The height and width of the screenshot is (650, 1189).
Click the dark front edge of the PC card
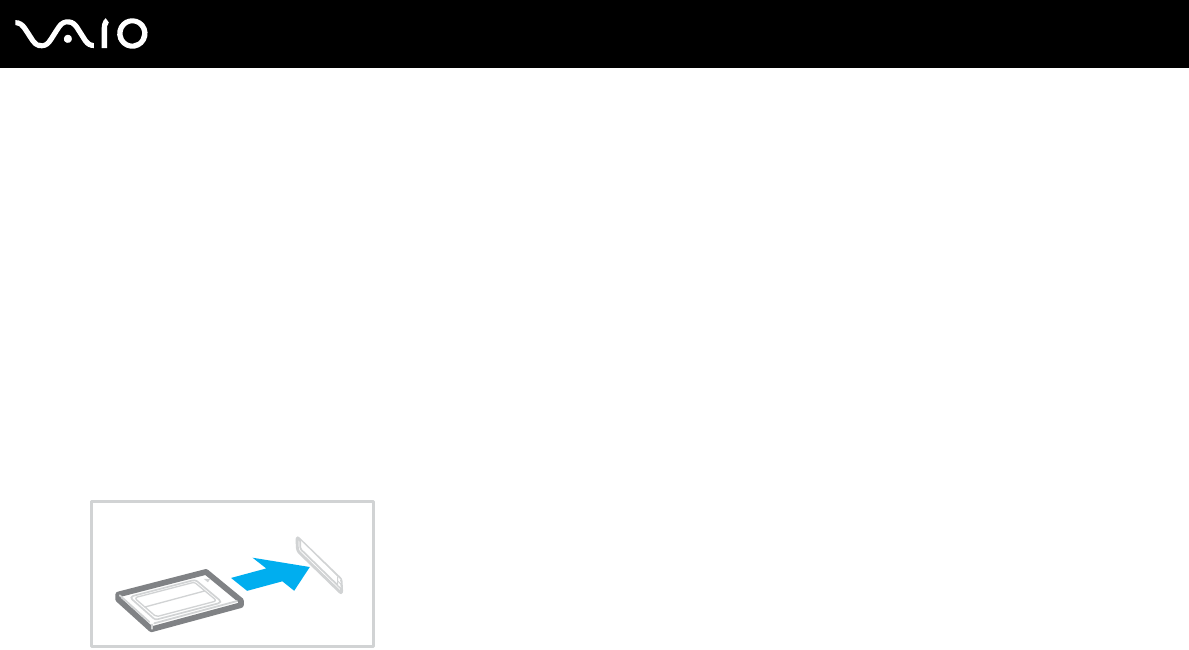[x=197, y=617]
